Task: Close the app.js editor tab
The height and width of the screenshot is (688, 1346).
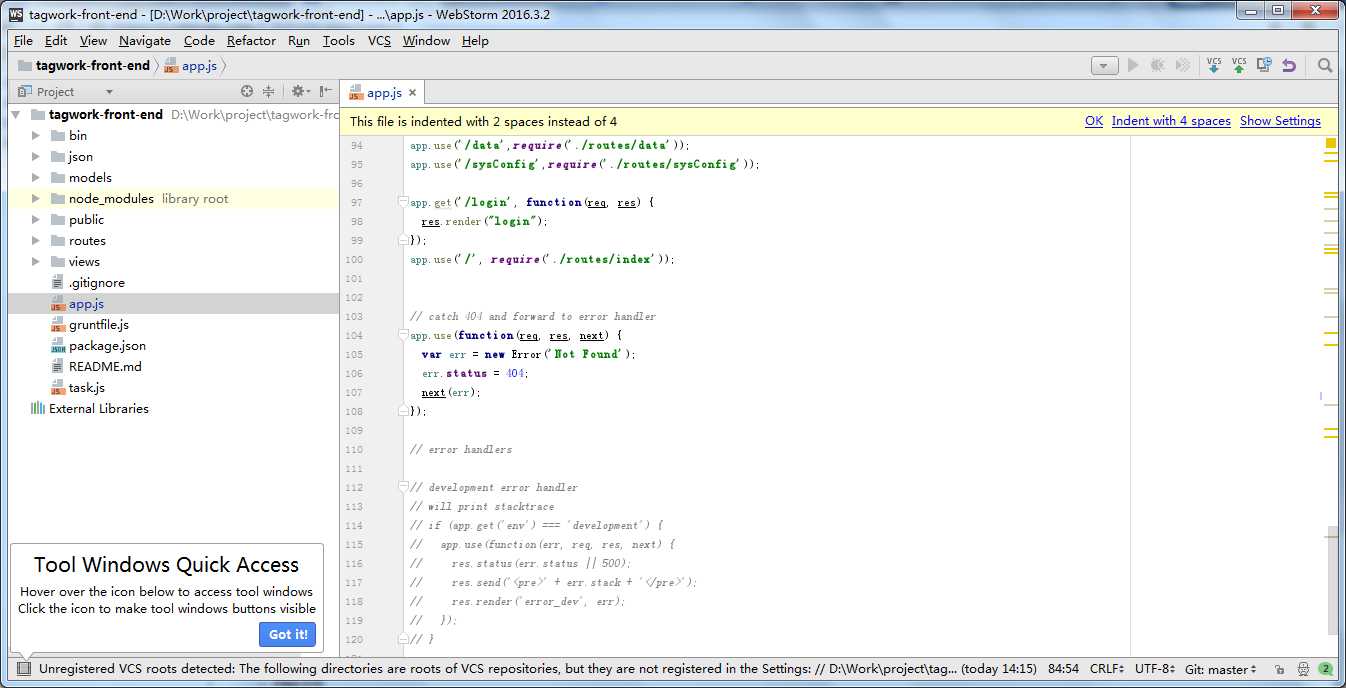Action: point(412,92)
